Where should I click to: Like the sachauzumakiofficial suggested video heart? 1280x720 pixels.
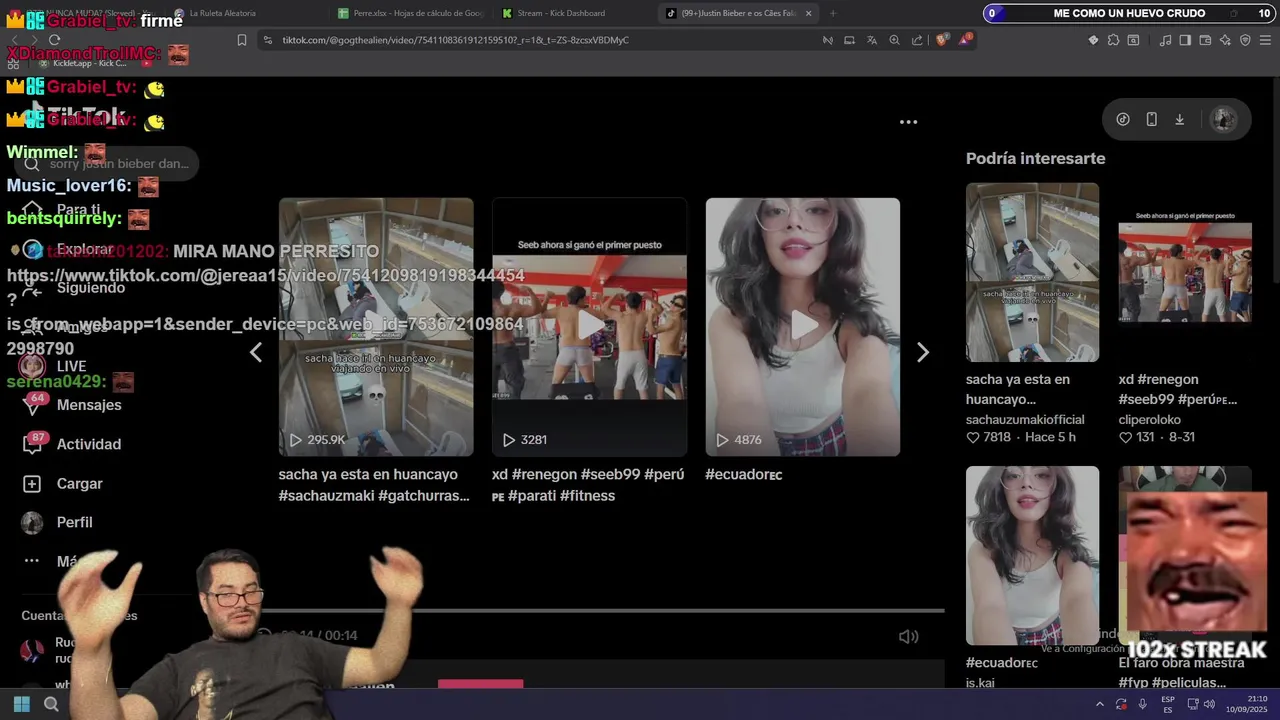pos(972,437)
